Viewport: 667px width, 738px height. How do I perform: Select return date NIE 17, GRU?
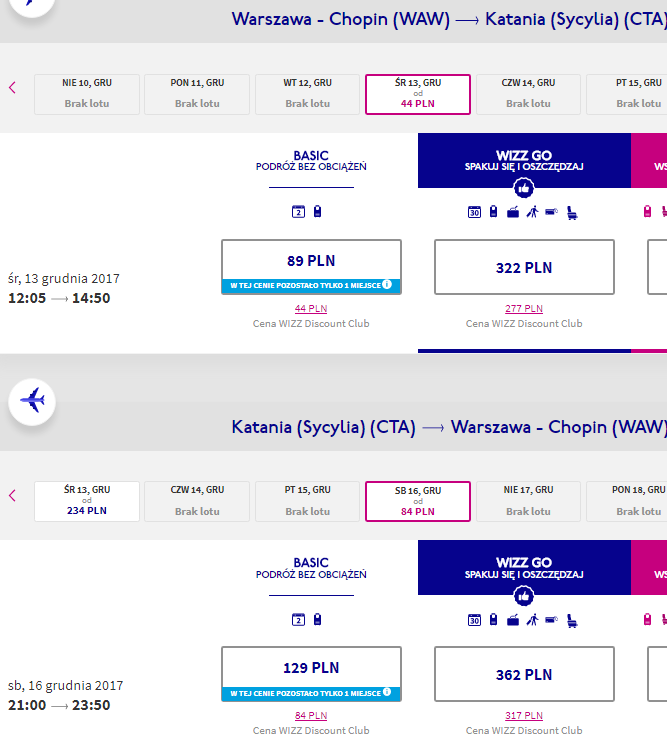(x=528, y=501)
